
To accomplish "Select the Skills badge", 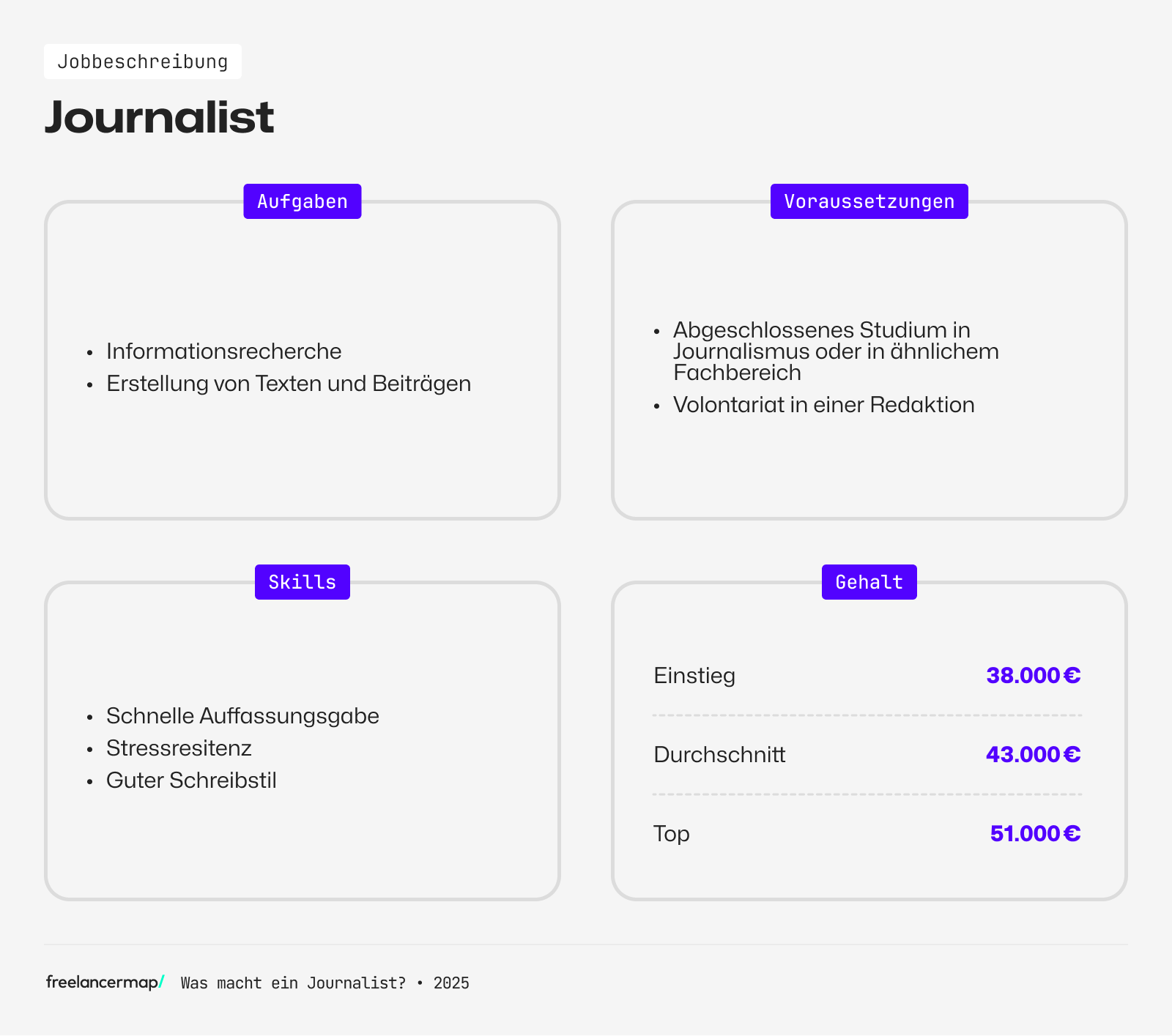I will coord(303,582).
